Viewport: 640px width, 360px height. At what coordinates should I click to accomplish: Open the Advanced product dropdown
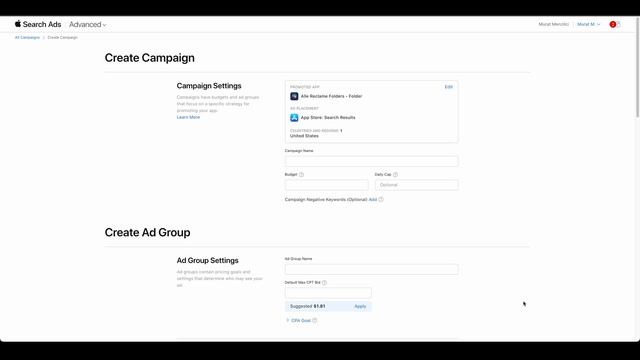(87, 24)
